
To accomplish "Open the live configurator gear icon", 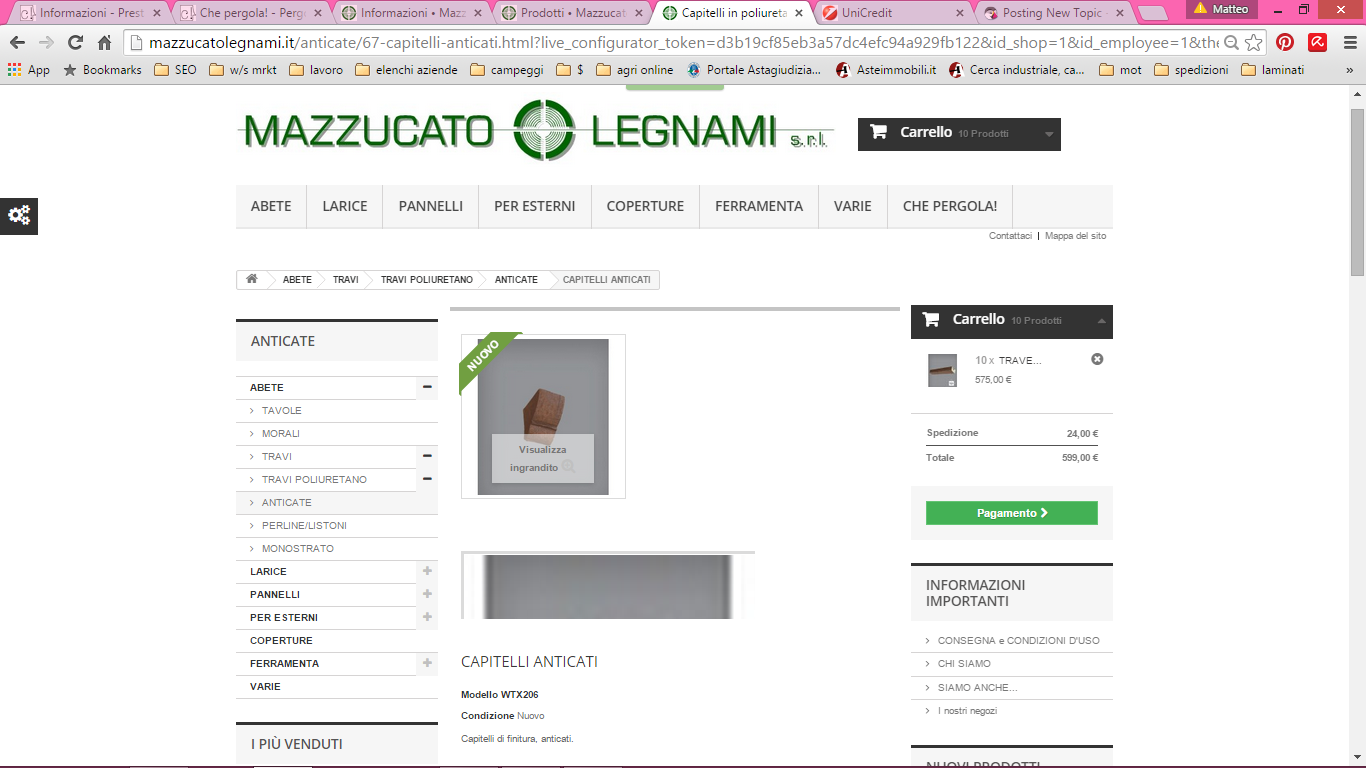I will coord(19,215).
